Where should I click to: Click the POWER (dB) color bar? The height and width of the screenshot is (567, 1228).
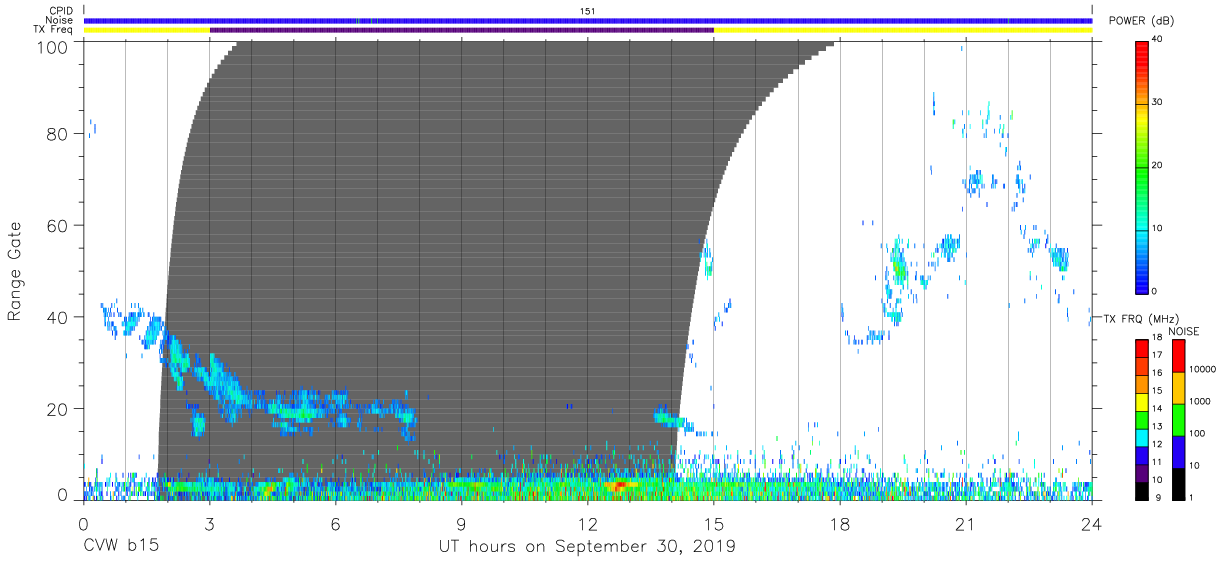(x=1142, y=166)
